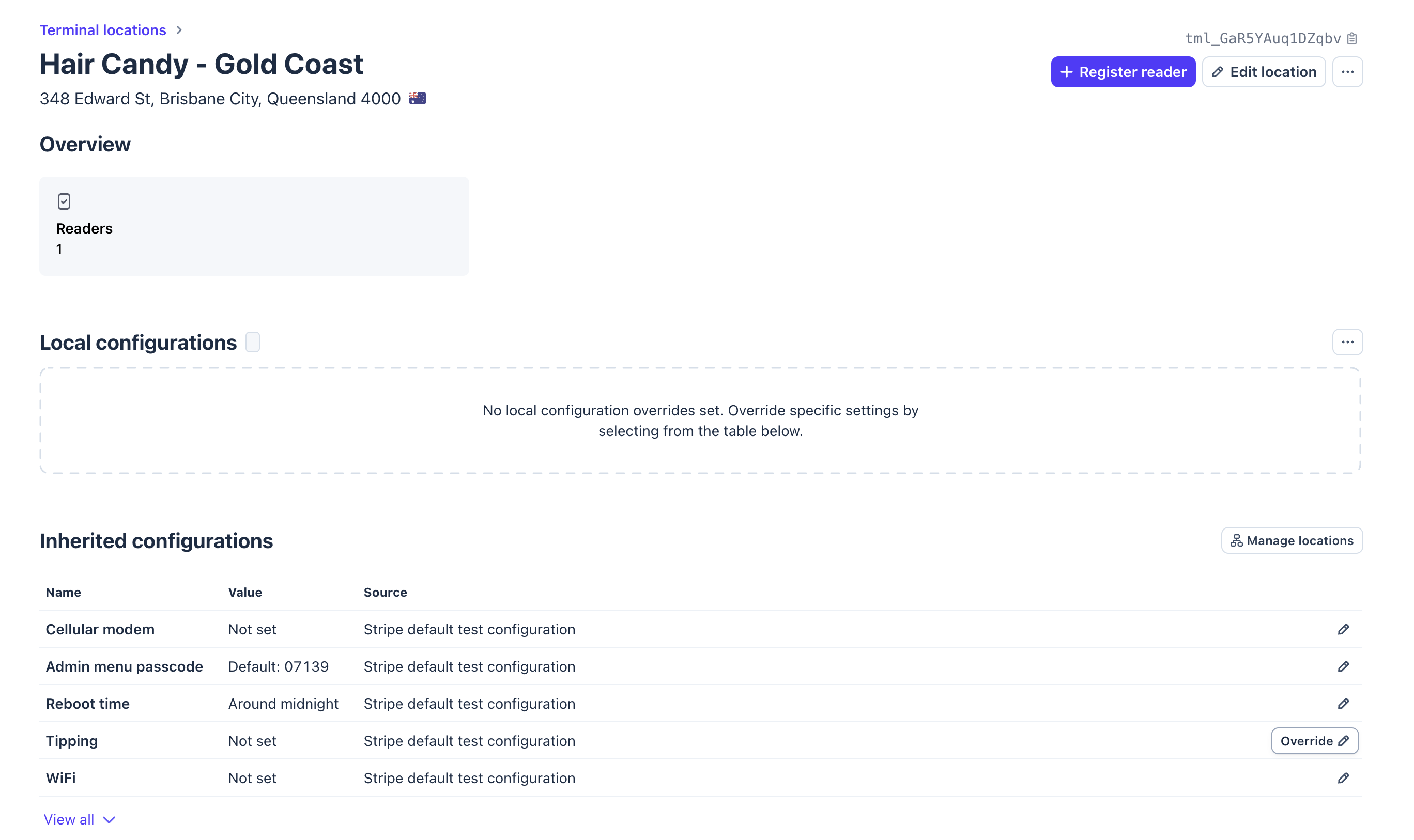Click the Australian flag icon beside address
Image resolution: width=1414 pixels, height=840 pixels.
(x=418, y=99)
